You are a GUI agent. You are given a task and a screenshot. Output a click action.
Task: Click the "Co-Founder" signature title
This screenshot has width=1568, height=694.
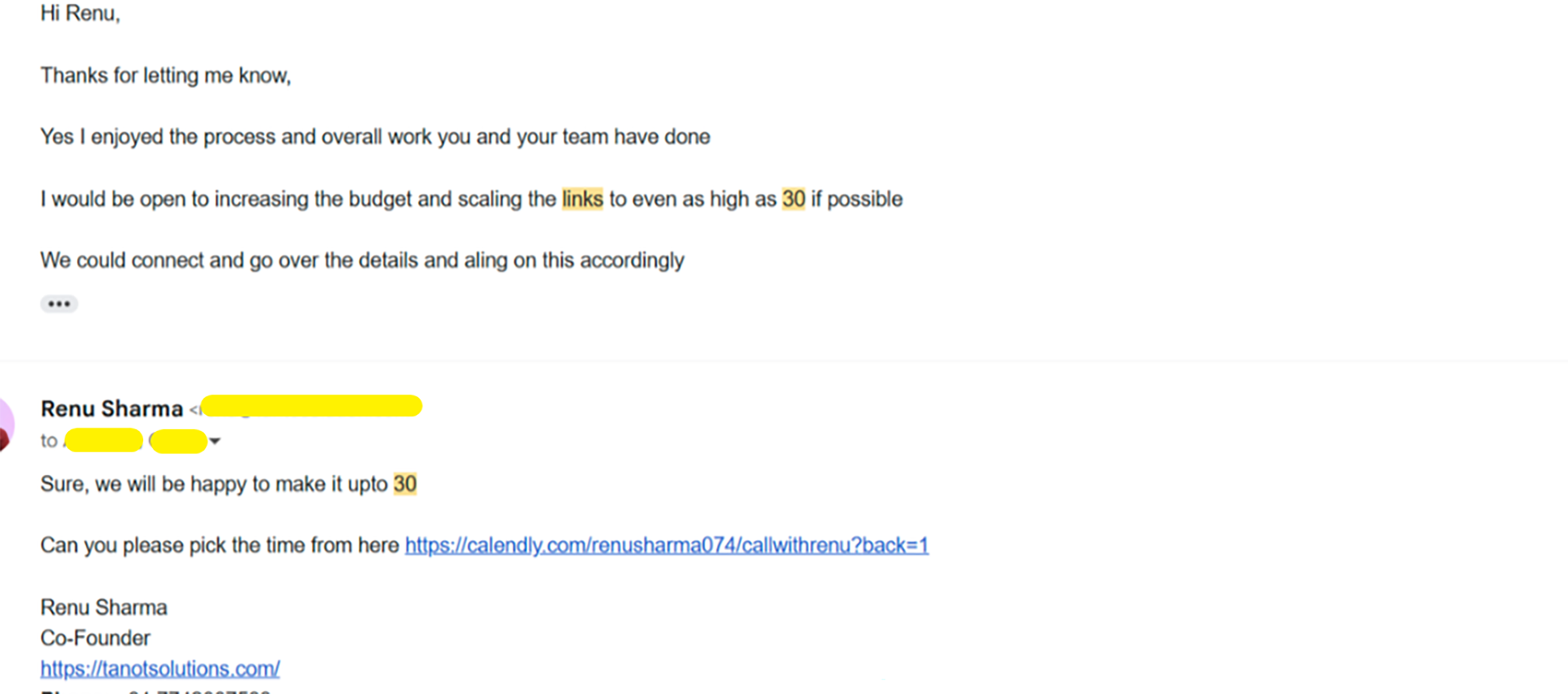click(x=96, y=638)
